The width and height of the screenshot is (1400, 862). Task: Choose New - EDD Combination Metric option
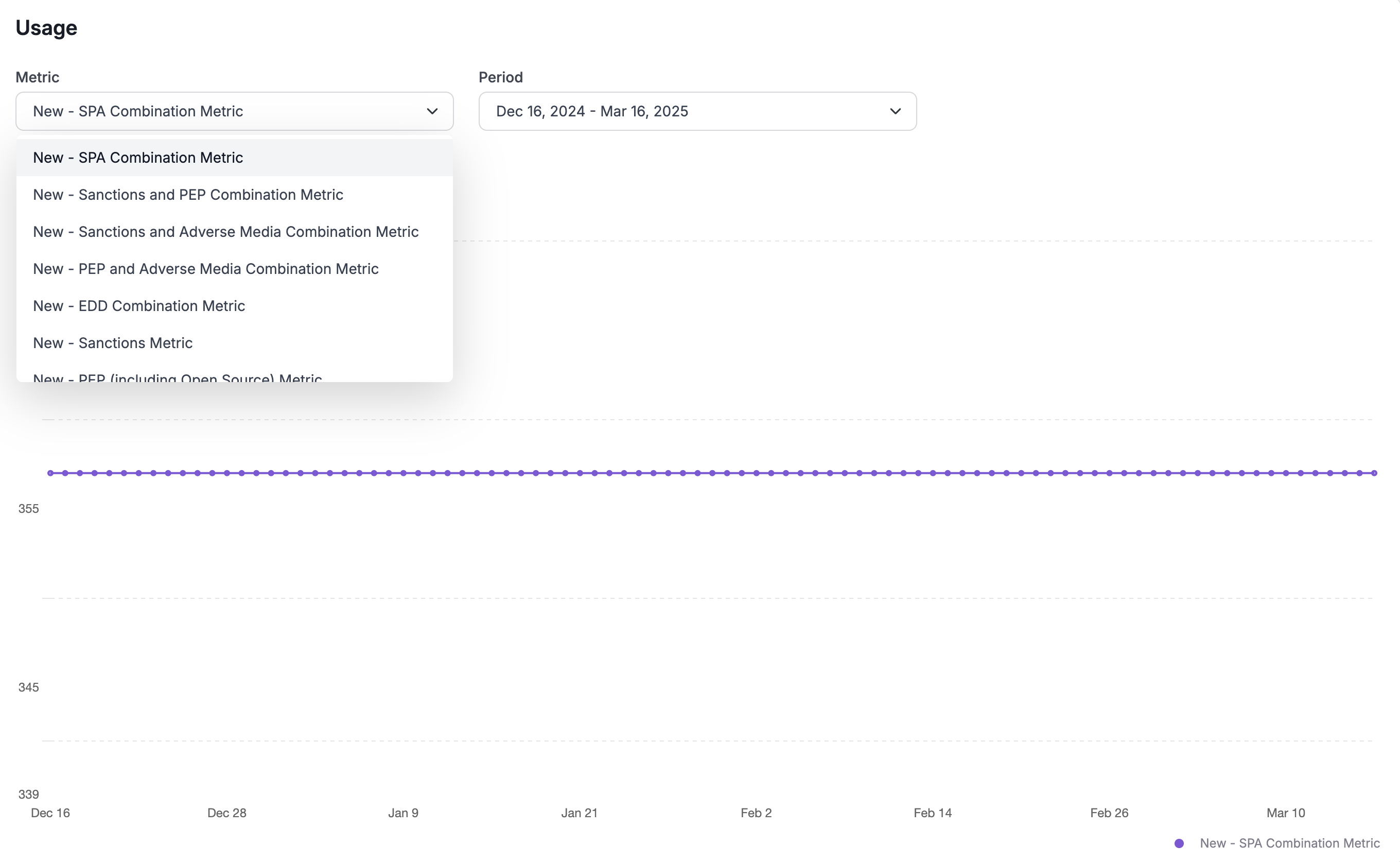(x=139, y=306)
